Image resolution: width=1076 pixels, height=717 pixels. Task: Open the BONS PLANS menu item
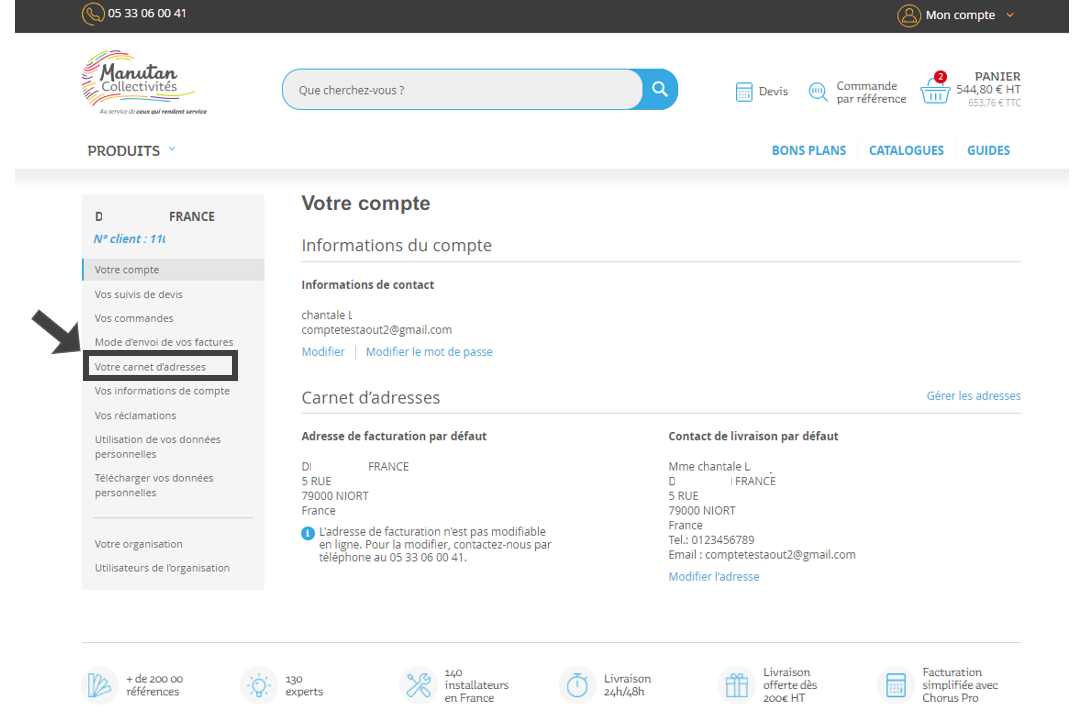(808, 150)
